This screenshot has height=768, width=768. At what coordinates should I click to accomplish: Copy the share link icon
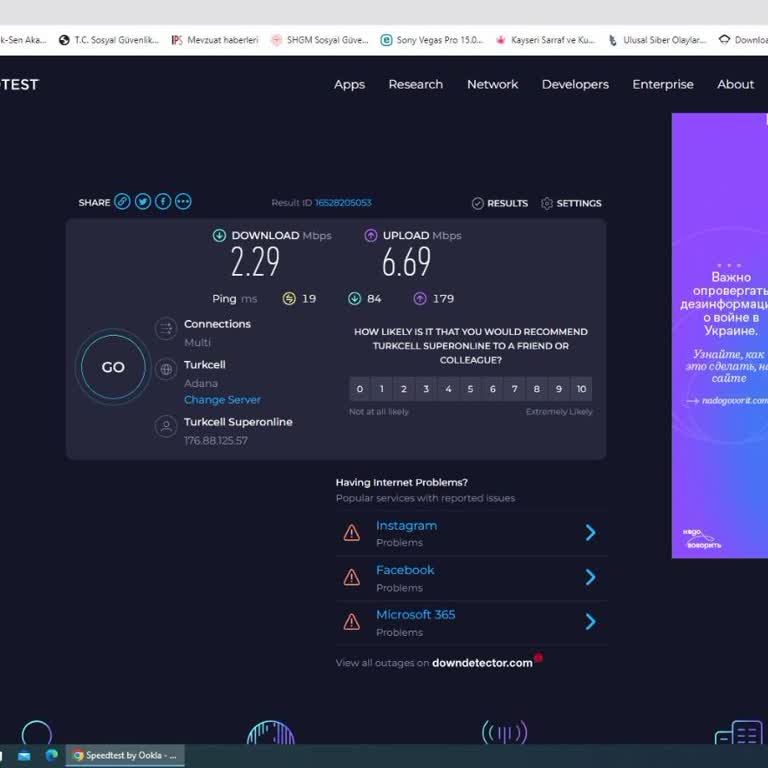pos(122,201)
